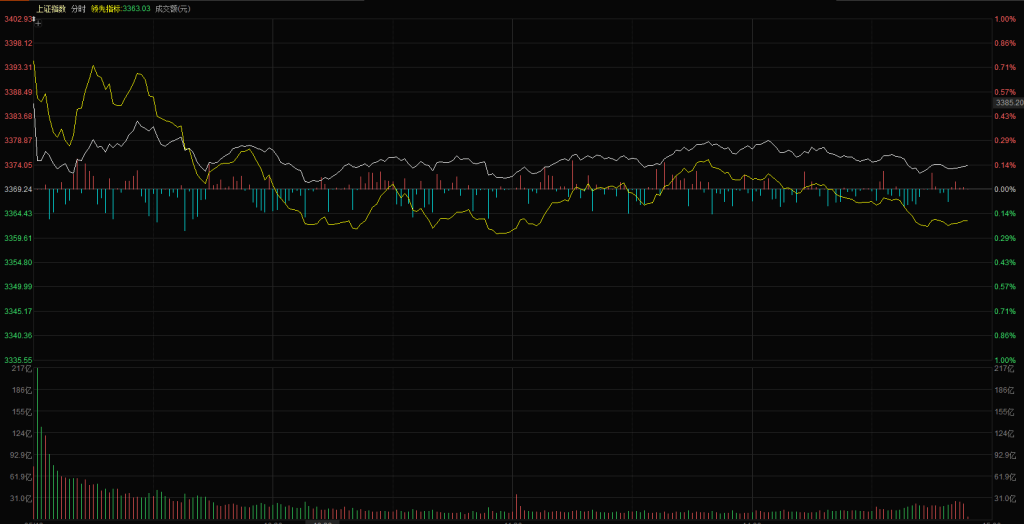1024x524 pixels.
Task: Click the 3385.20 price tag on right axis
Action: 1007,102
